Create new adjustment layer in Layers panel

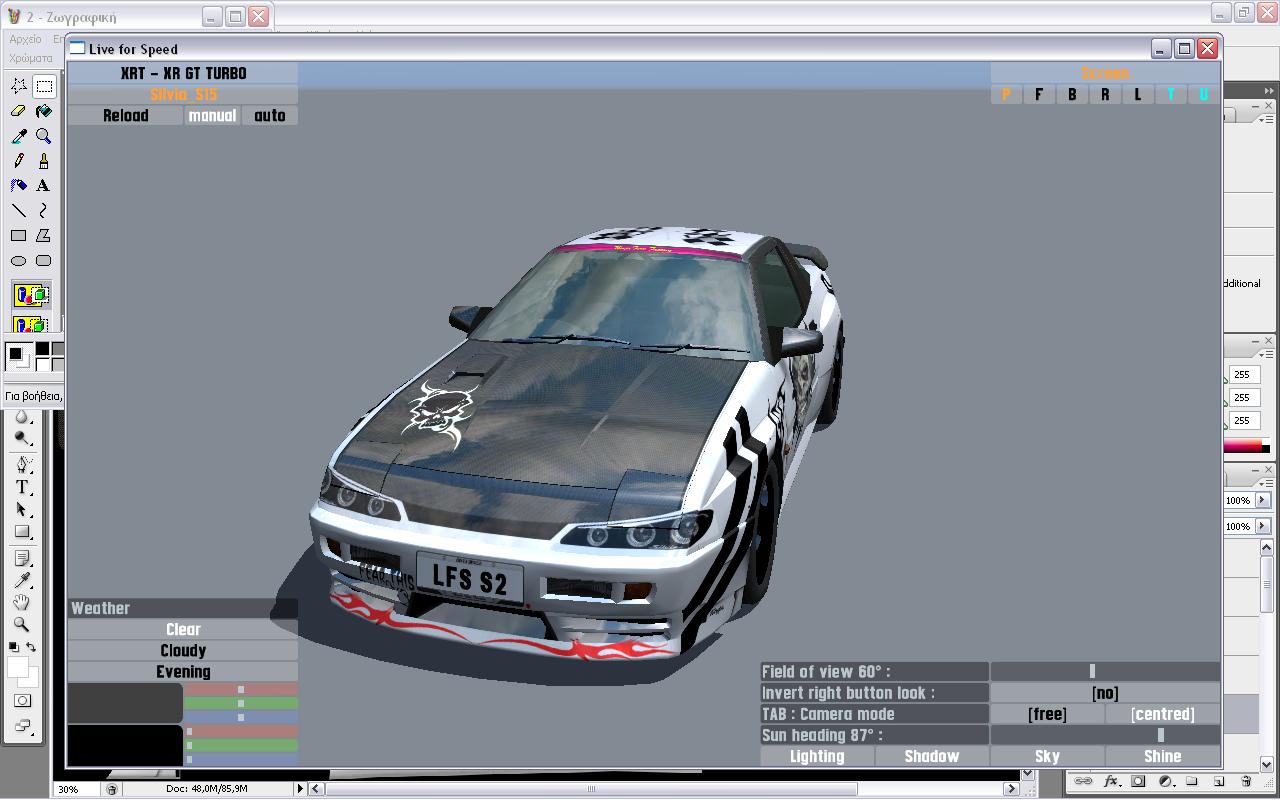pyautogui.click(x=1164, y=782)
